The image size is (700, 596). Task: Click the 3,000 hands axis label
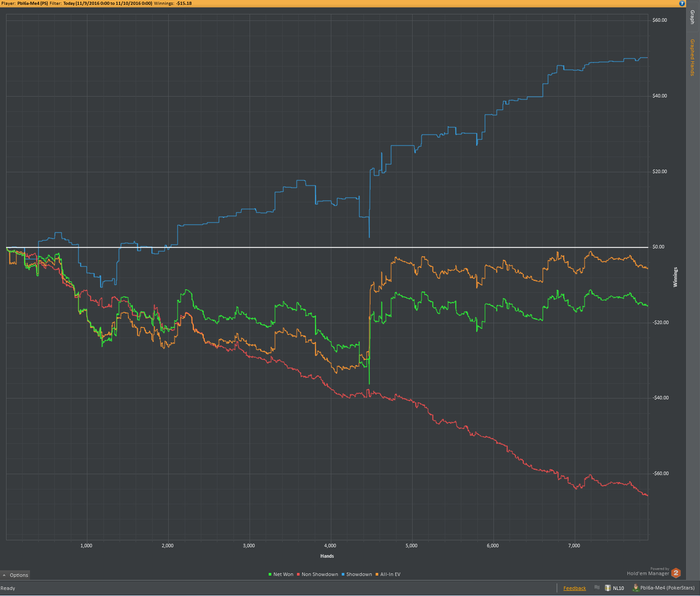(249, 546)
